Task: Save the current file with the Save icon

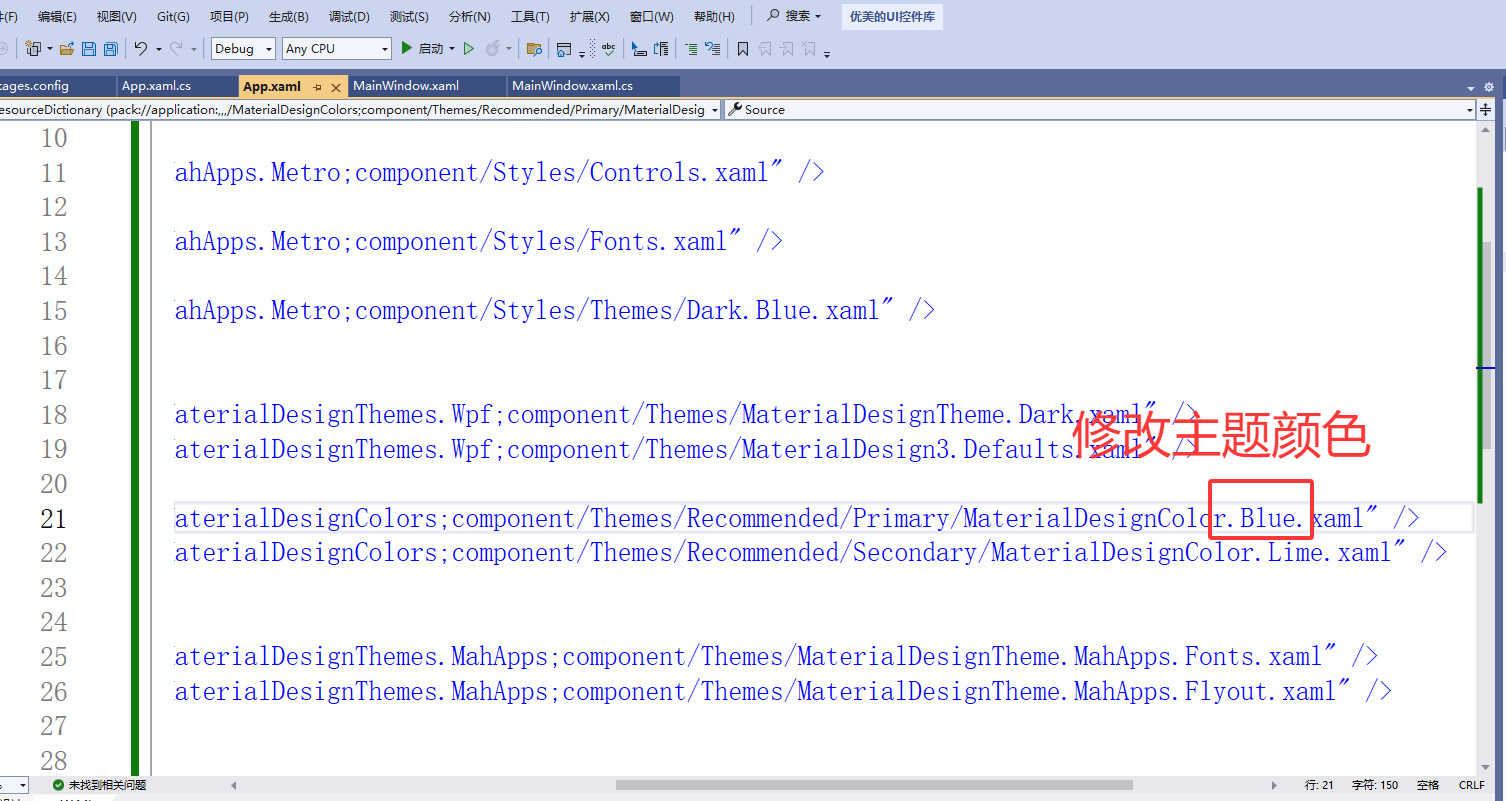Action: tap(89, 48)
